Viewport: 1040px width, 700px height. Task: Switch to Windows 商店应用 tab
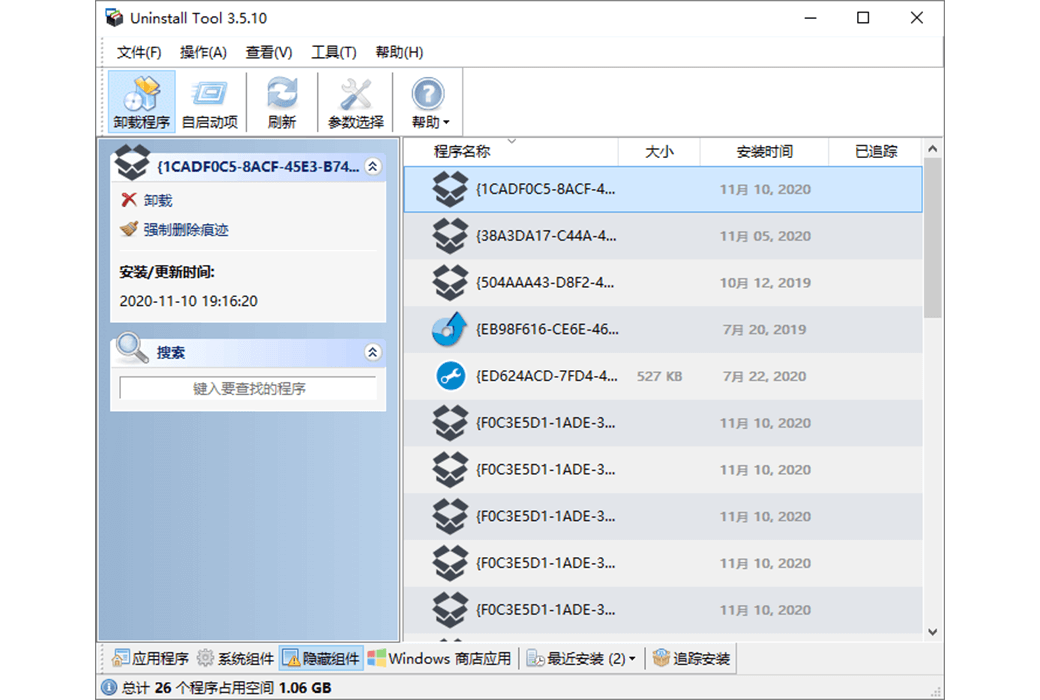point(440,658)
